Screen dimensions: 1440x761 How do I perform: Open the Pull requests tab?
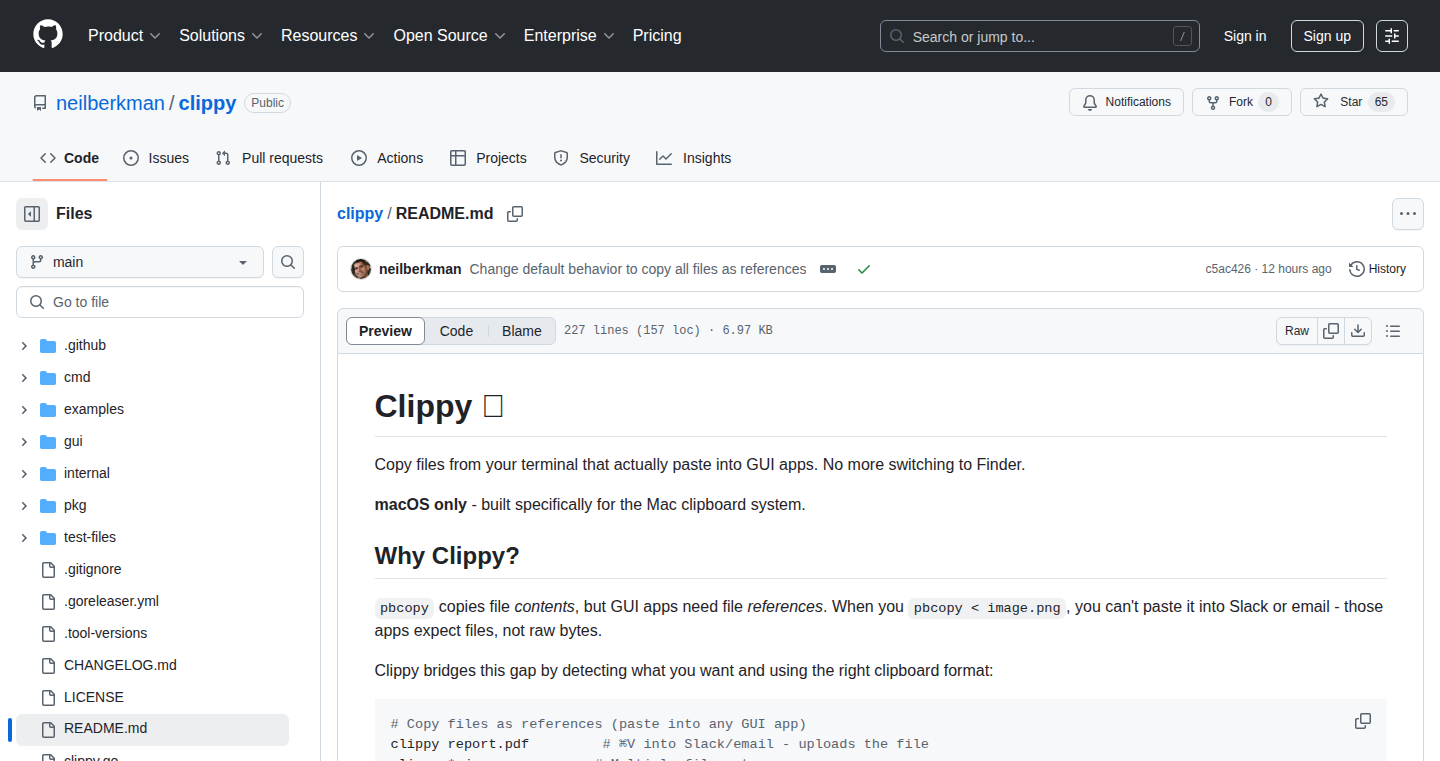269,158
